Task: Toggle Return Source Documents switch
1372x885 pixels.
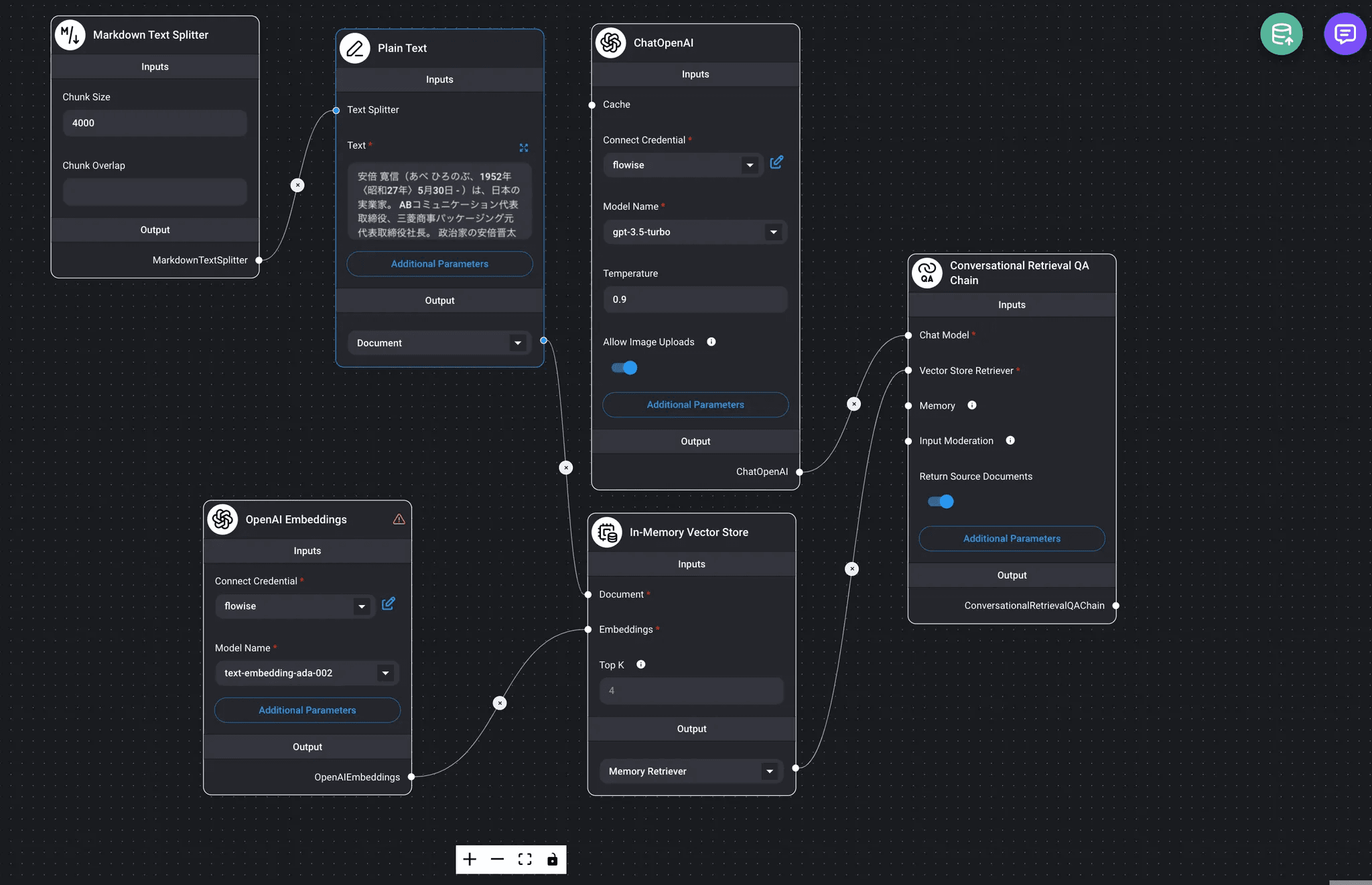Action: coord(941,502)
